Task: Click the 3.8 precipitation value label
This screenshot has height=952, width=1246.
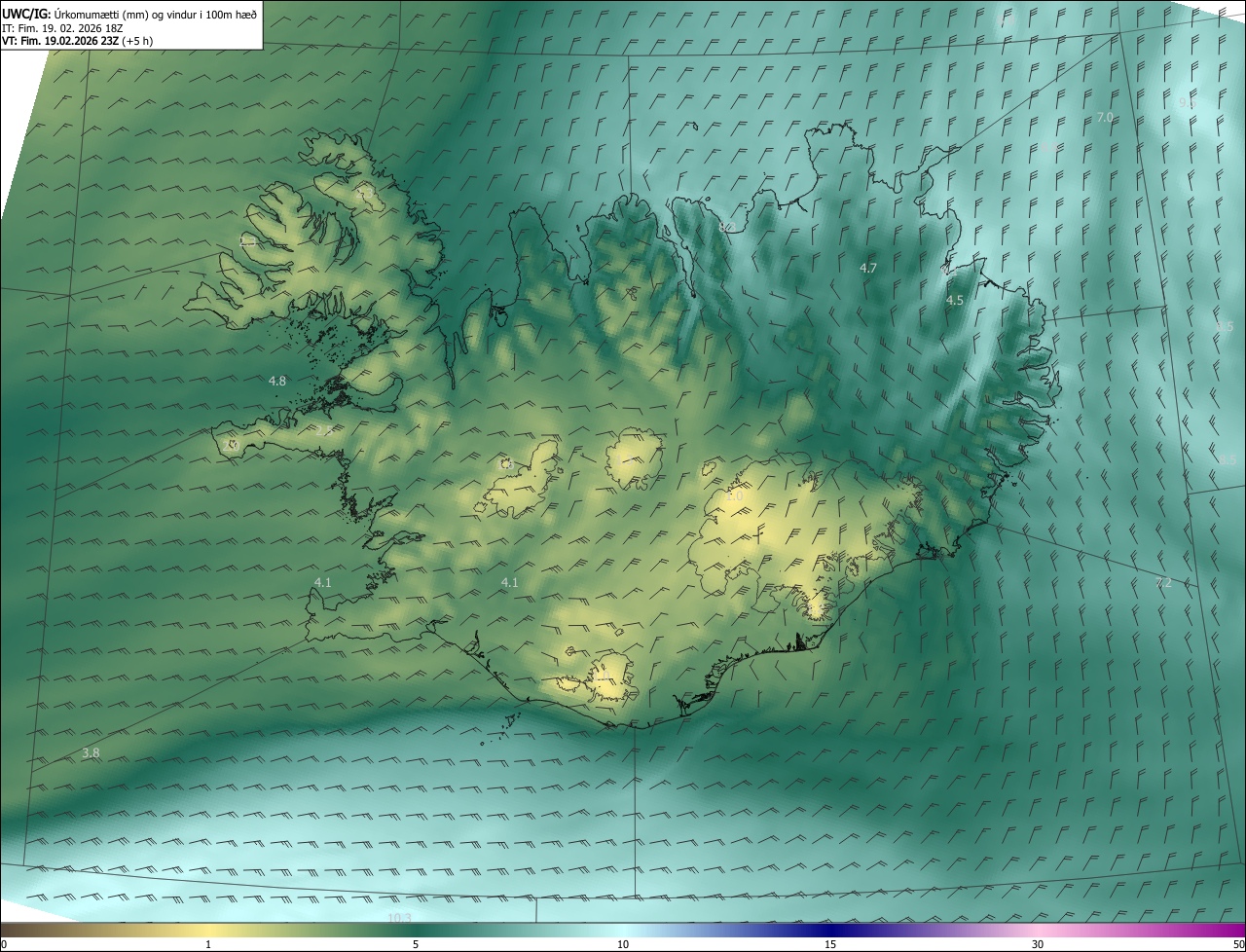Action: [x=91, y=752]
